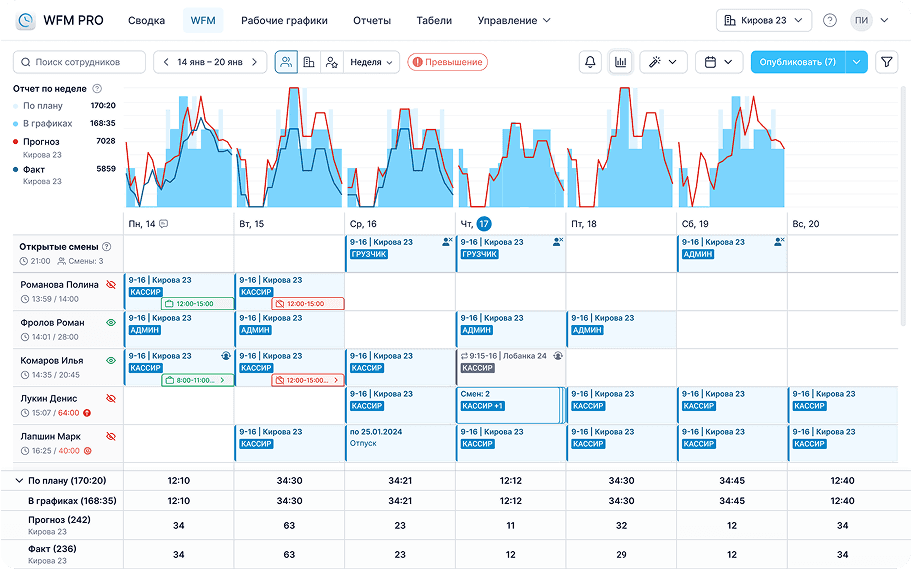Click the help question mark icon in header
The width and height of the screenshot is (912, 570).
coord(830,20)
